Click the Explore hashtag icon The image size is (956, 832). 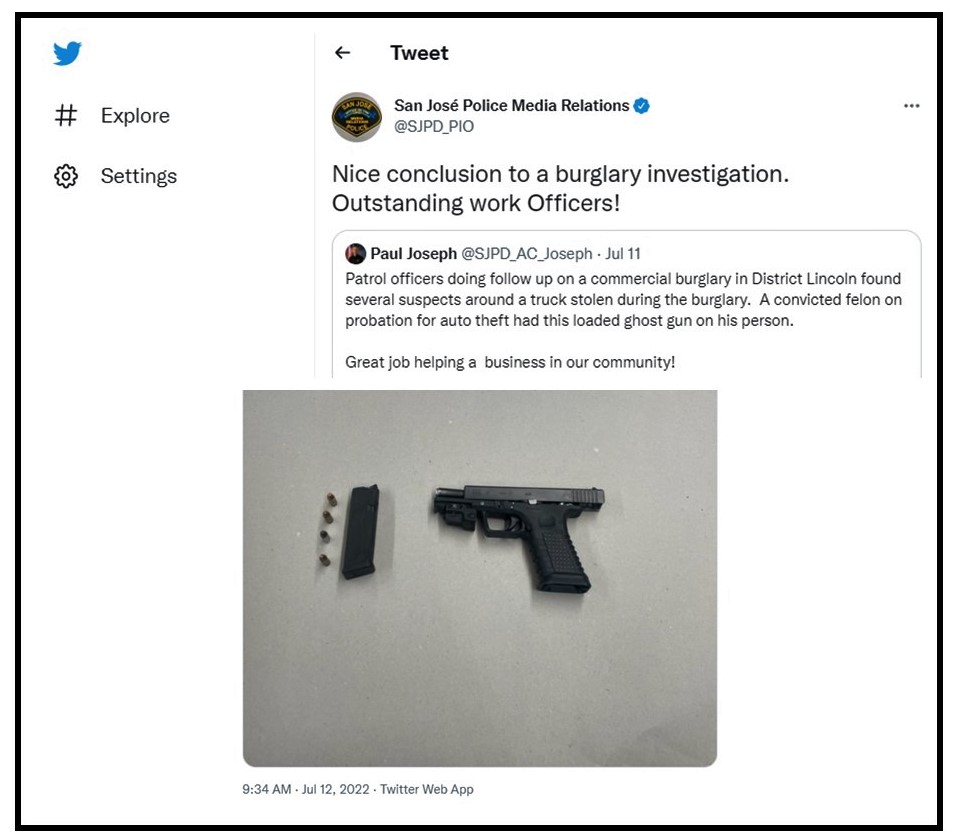[x=66, y=116]
